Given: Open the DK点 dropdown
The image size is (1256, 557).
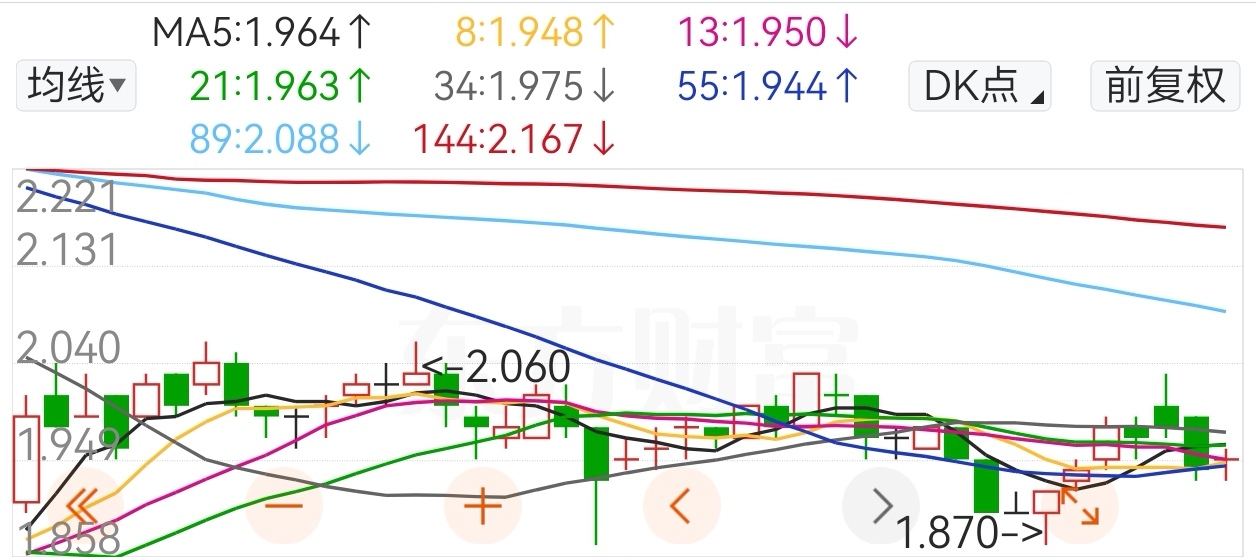Looking at the screenshot, I should 979,86.
